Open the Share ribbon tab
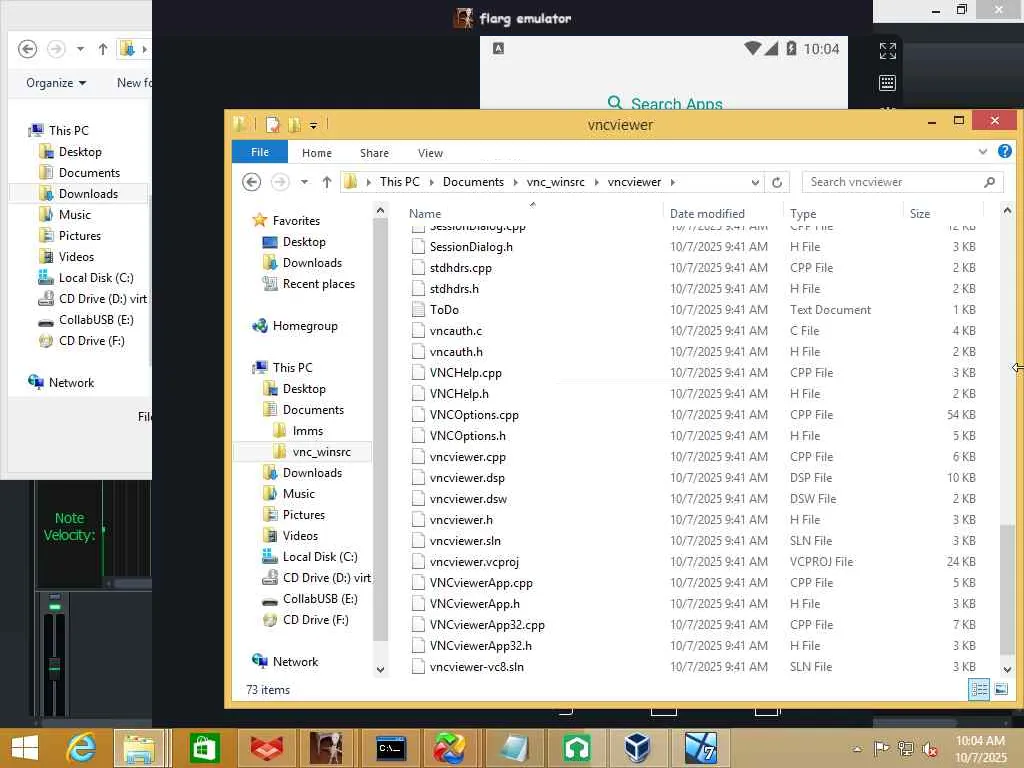Image resolution: width=1024 pixels, height=768 pixels. pos(374,153)
